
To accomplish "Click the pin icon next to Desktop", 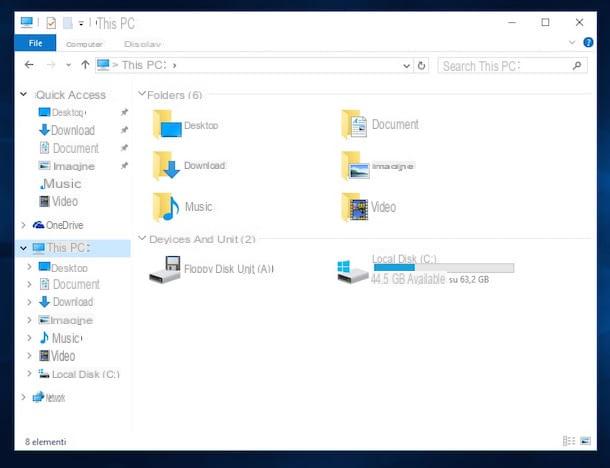I will click(x=124, y=112).
